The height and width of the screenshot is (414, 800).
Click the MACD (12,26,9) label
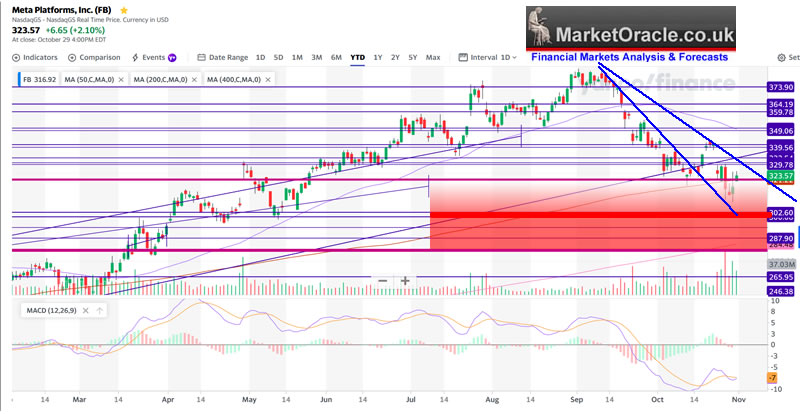pyautogui.click(x=51, y=310)
